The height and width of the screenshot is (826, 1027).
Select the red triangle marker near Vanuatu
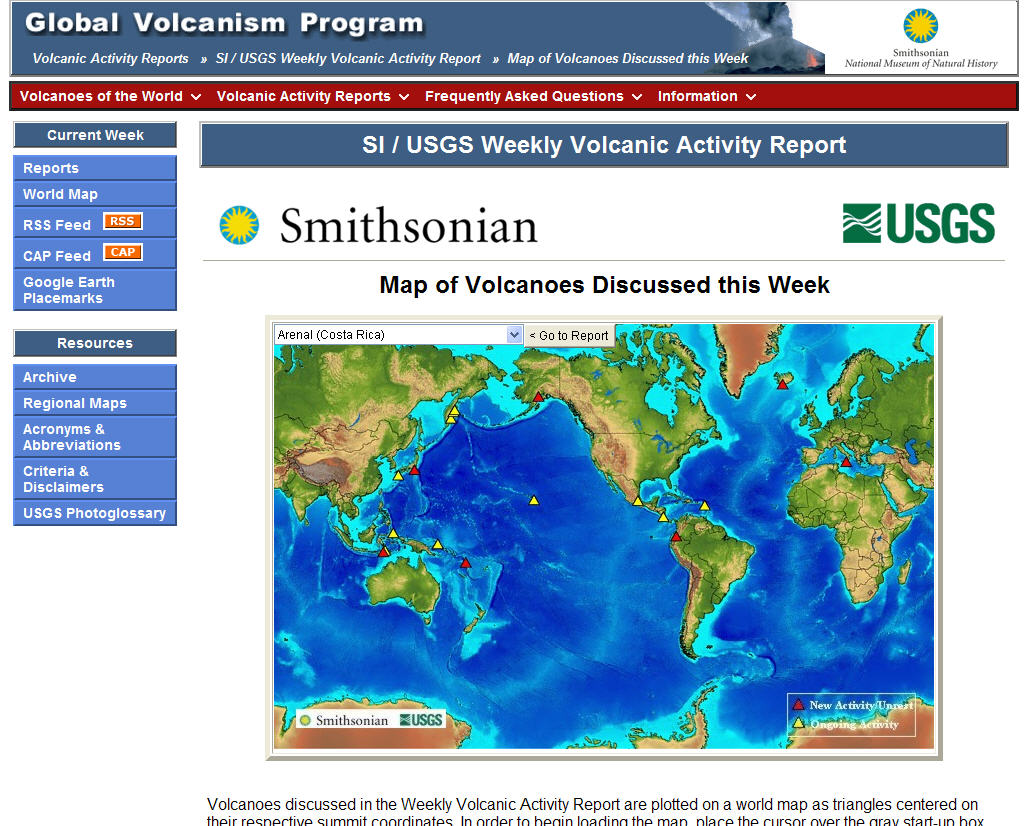pyautogui.click(x=466, y=563)
